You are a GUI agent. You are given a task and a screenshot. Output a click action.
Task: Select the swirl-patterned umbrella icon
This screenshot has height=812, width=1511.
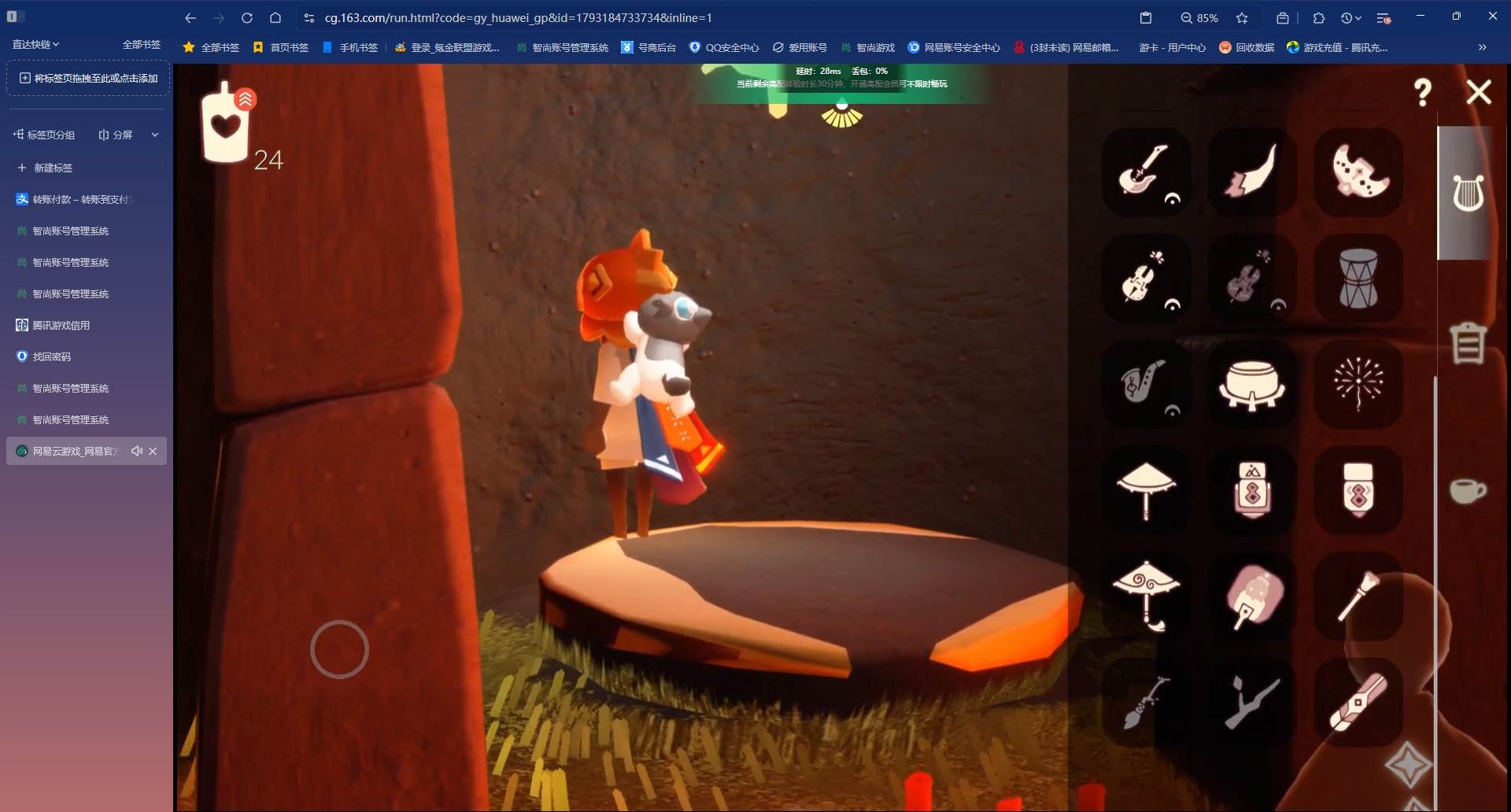coord(1145,596)
